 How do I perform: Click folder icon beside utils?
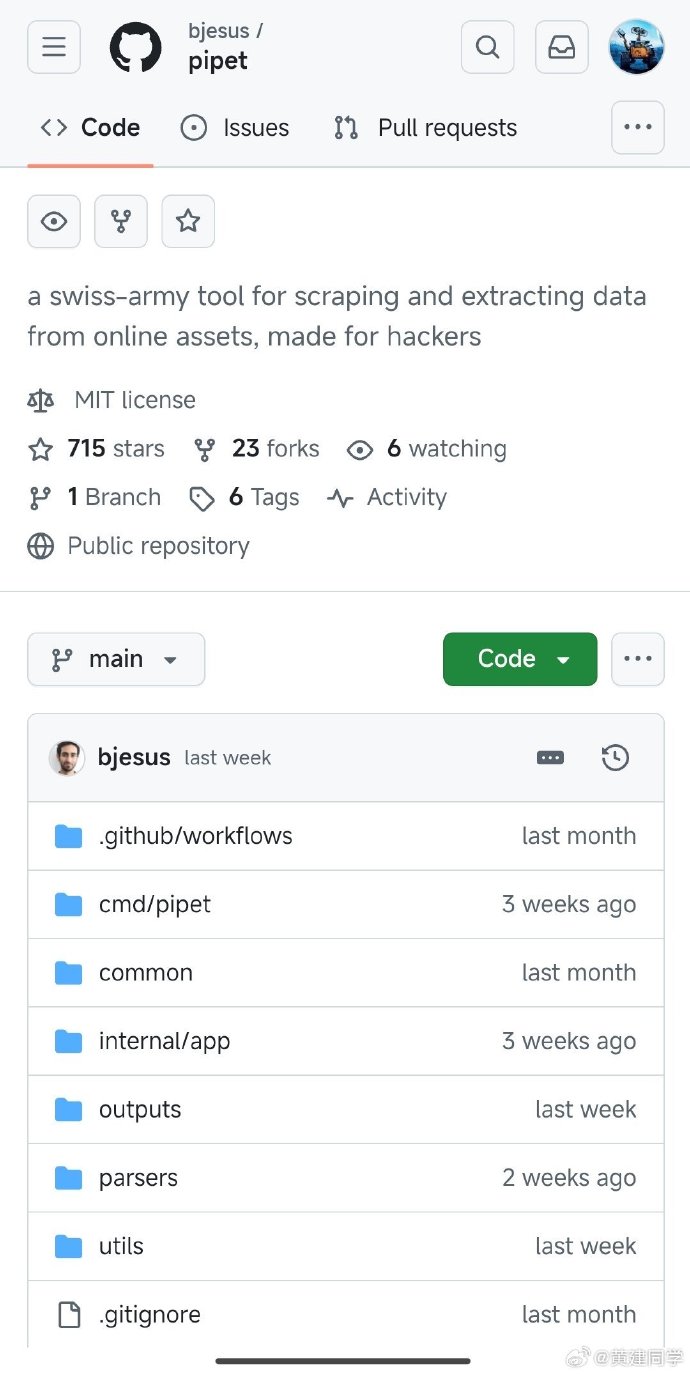[x=68, y=1246]
